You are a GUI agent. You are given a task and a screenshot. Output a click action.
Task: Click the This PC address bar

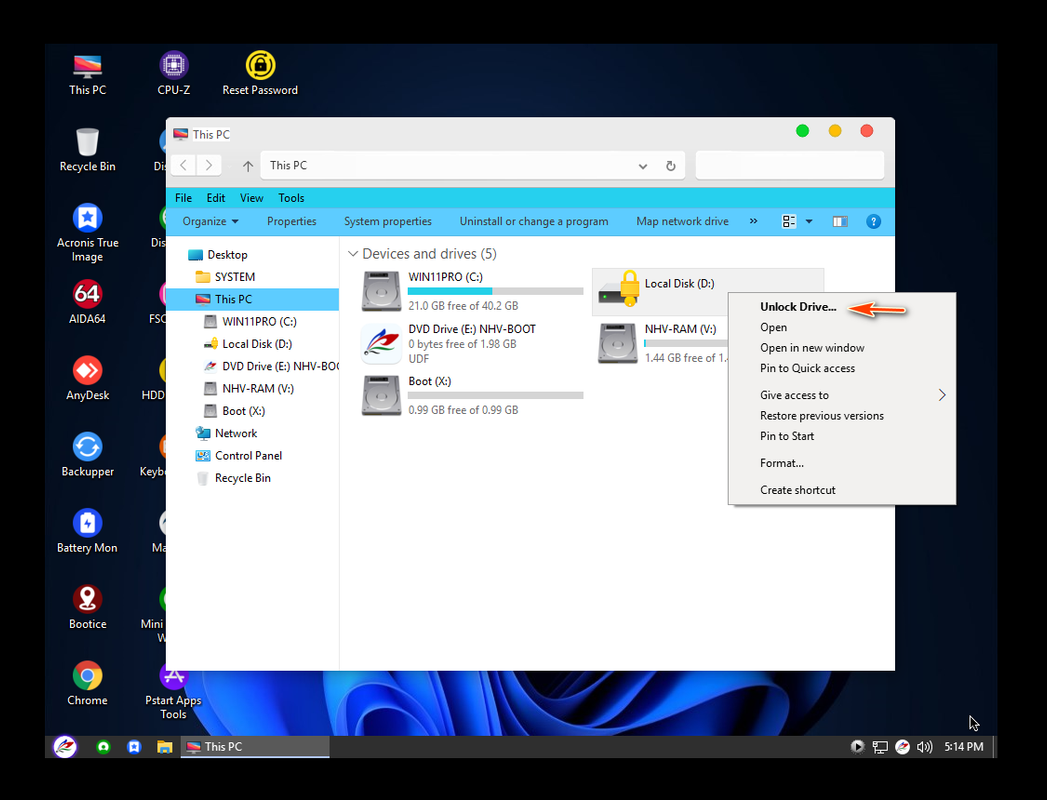pos(473,166)
